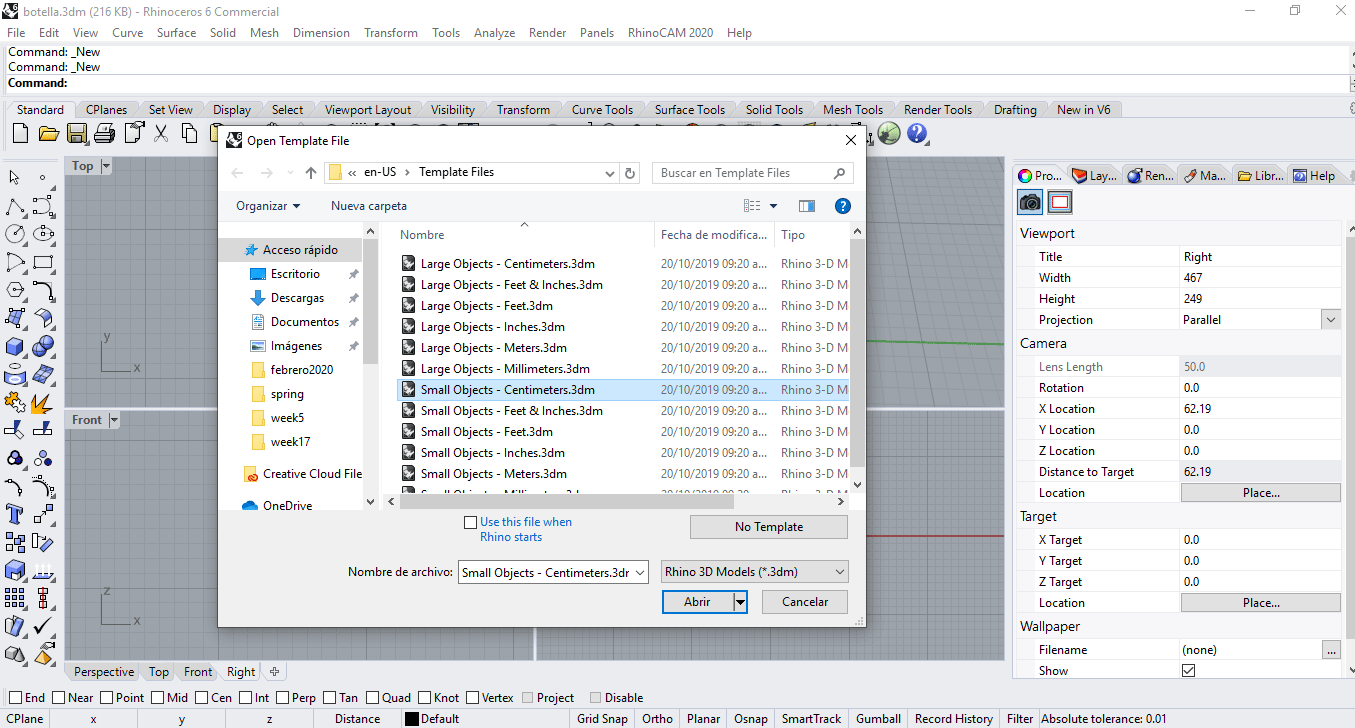Open the Help panel tab
The width and height of the screenshot is (1355, 728).
click(x=1314, y=175)
